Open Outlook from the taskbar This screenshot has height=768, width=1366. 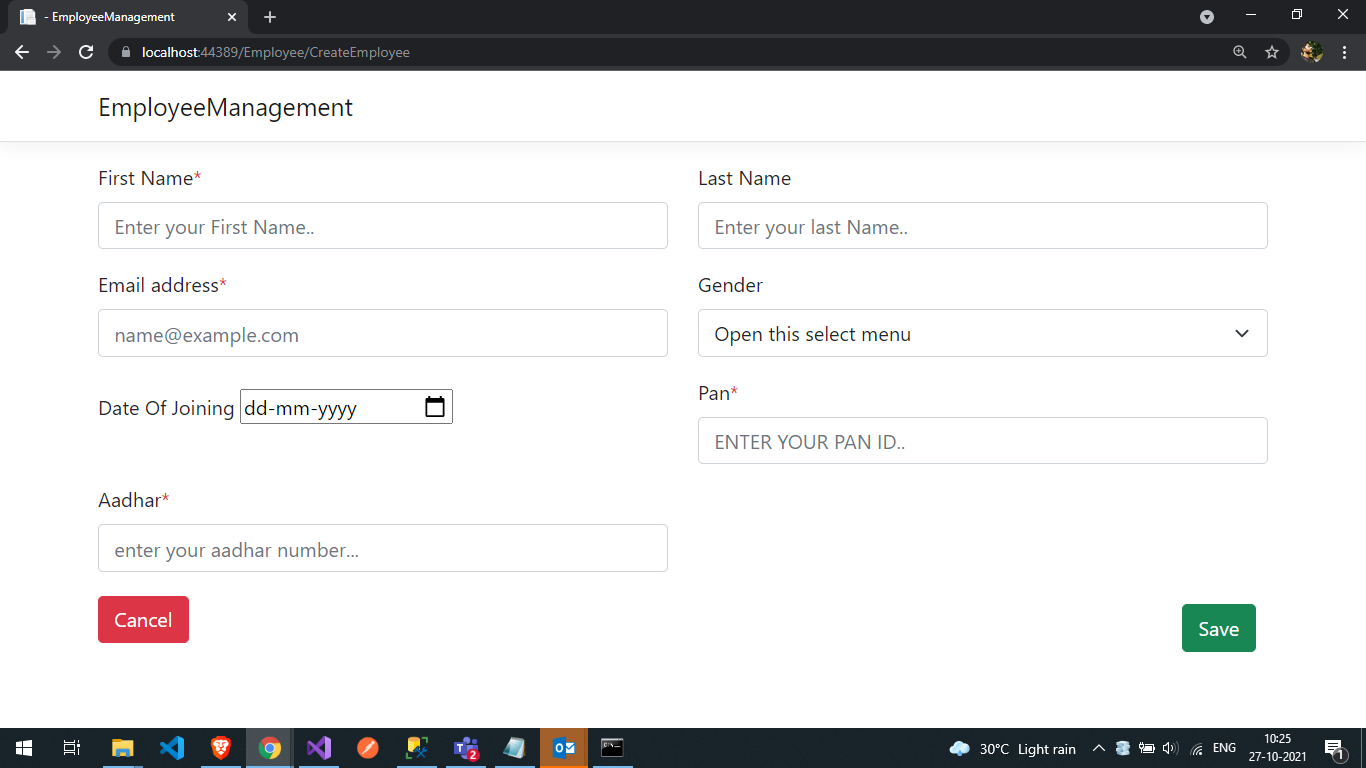pyautogui.click(x=563, y=747)
